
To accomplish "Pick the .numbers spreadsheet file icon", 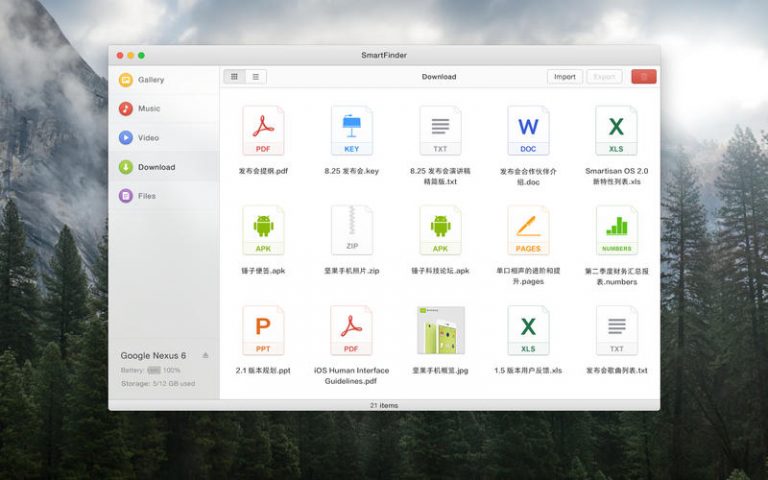I will coord(616,231).
